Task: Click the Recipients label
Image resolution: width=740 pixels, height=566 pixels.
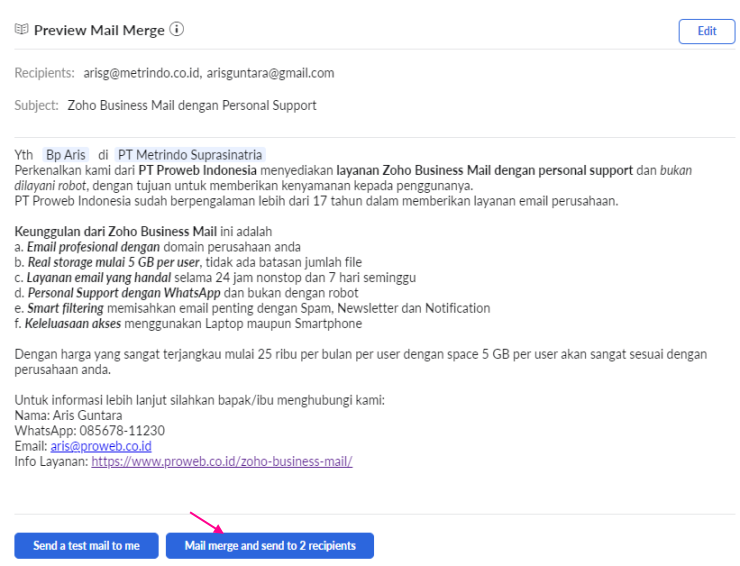Action: [44, 73]
